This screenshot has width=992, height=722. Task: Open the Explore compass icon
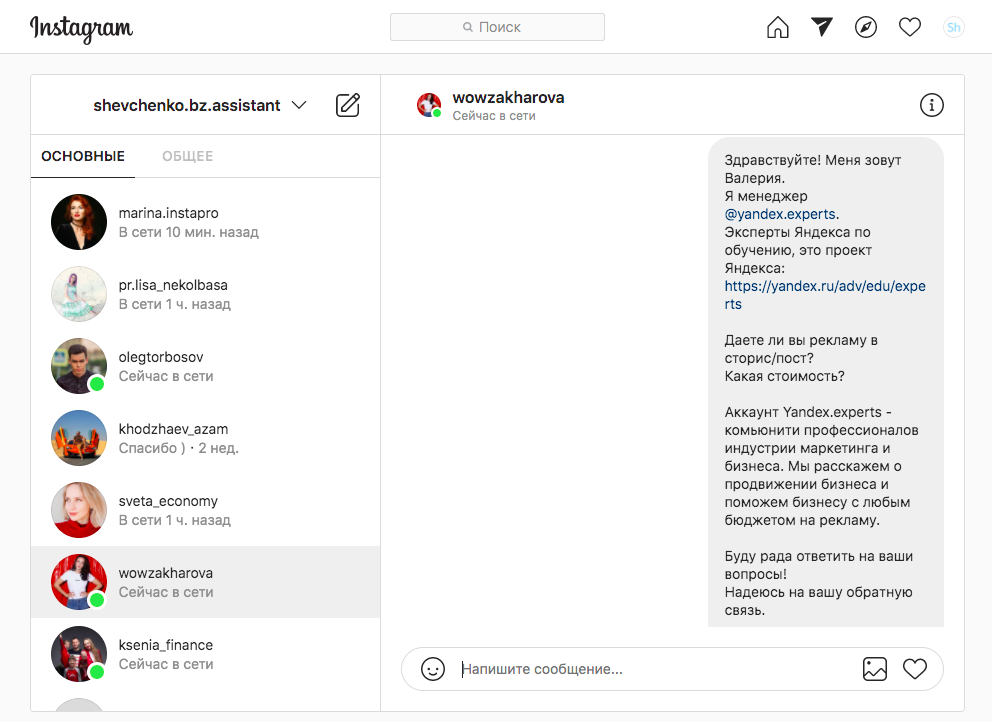tap(865, 27)
